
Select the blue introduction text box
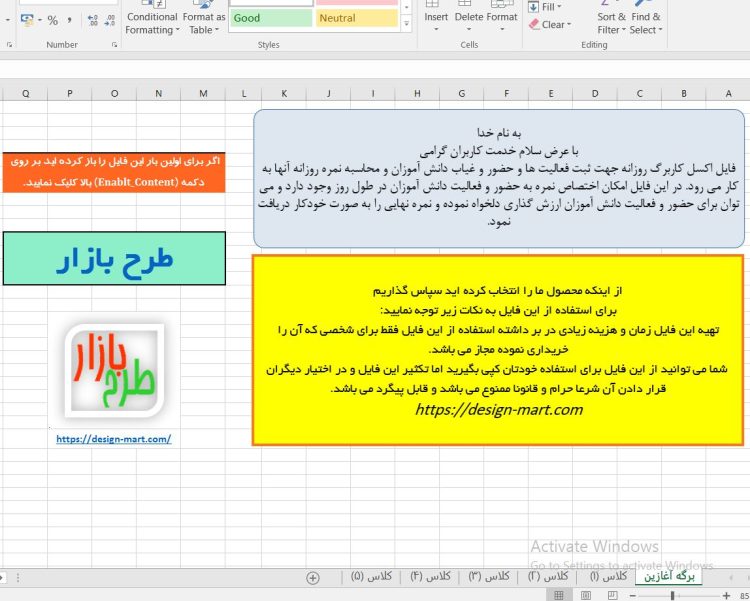pos(499,178)
